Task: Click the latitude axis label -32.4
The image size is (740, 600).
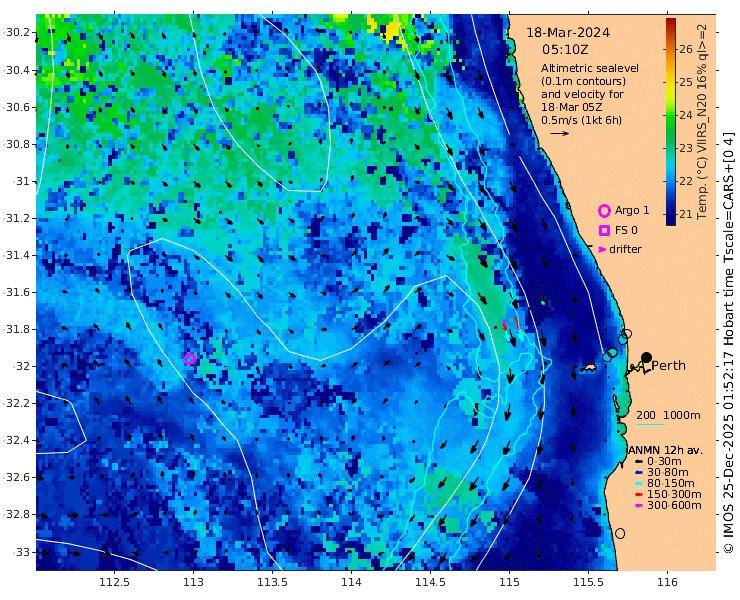Action: click(17, 440)
